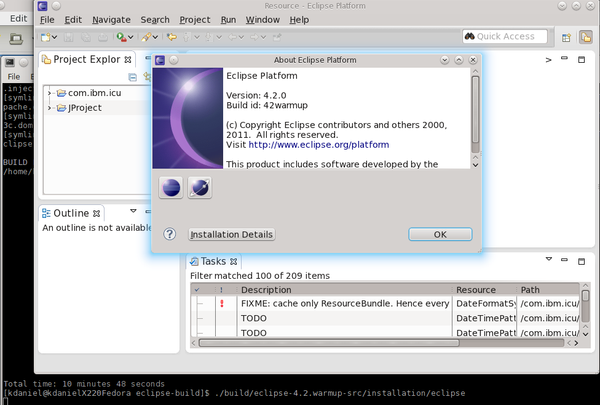Click the Save All toolbar icon
Viewport: 600px width, 405px height.
(86, 37)
